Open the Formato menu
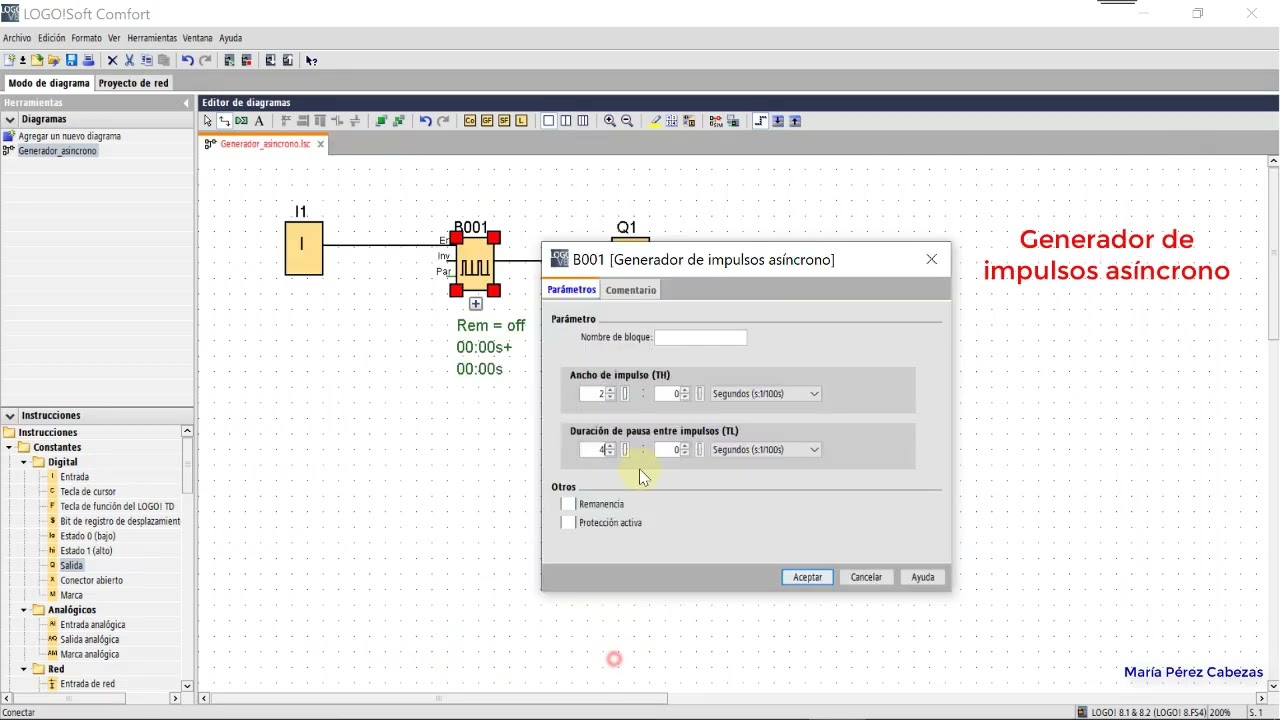1280x720 pixels. [86, 38]
